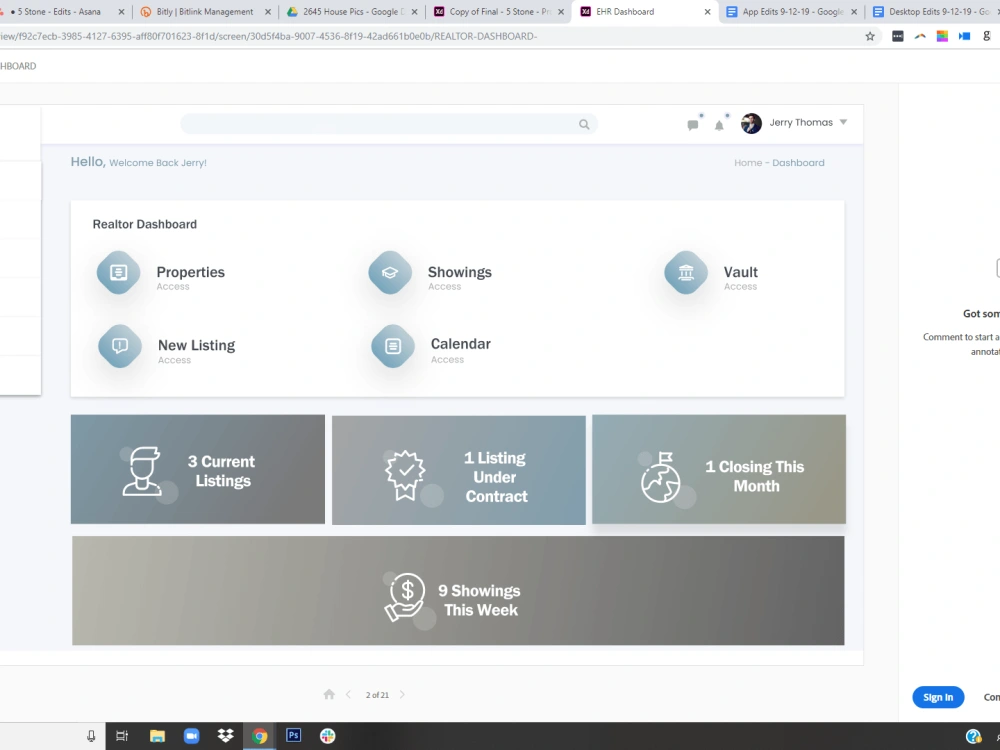Image resolution: width=1000 pixels, height=750 pixels.
Task: Bookmark this page with the star icon
Action: click(x=870, y=34)
